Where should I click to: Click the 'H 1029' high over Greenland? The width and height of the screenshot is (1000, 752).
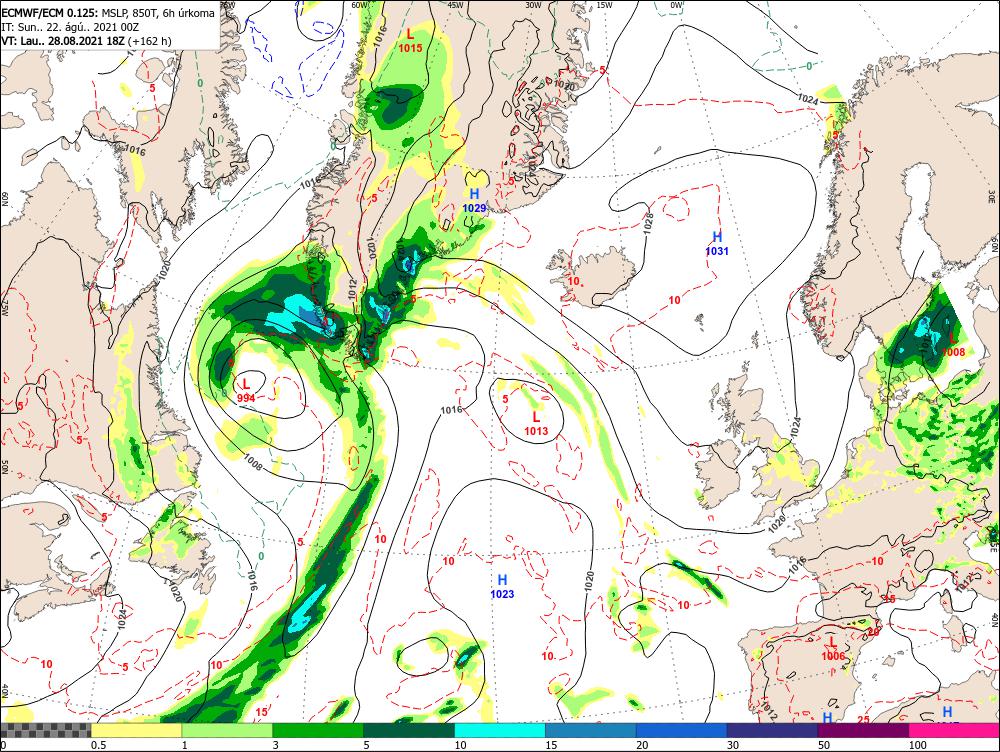[x=474, y=200]
